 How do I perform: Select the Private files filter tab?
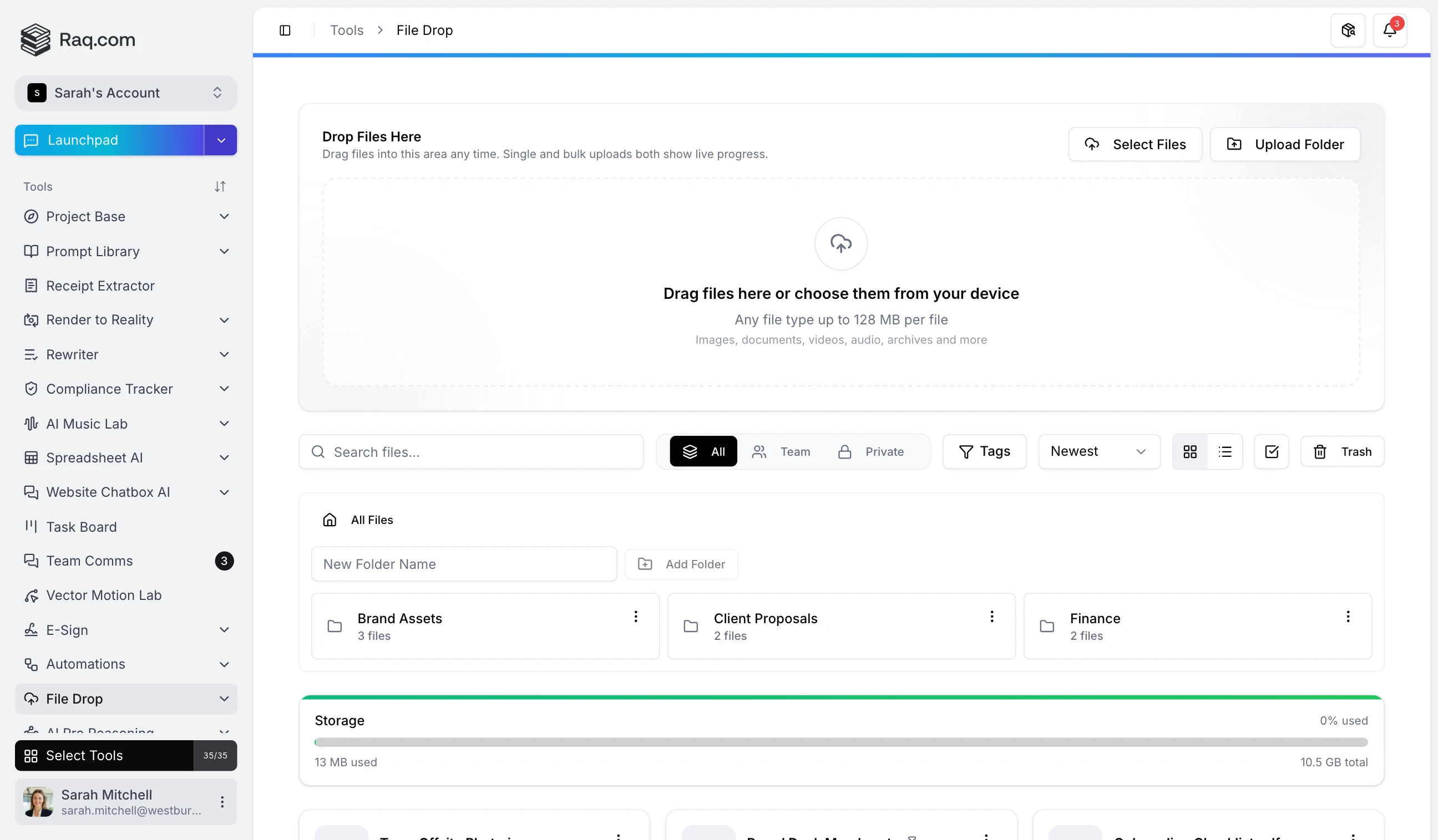[872, 452]
